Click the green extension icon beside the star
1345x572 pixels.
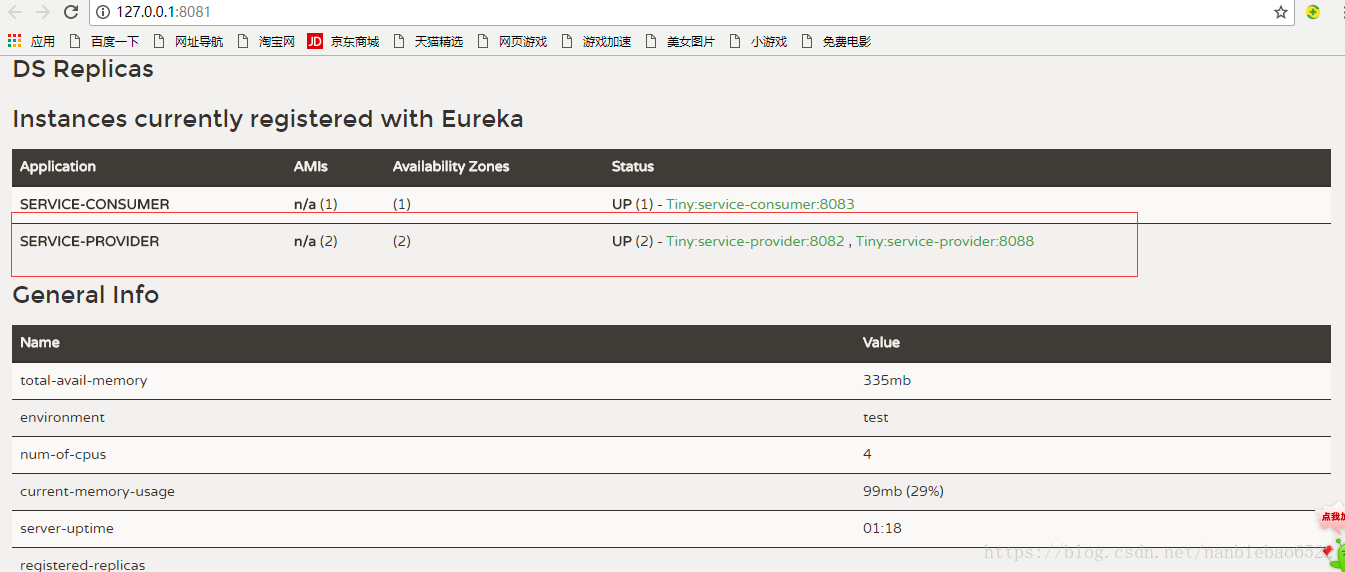[1313, 12]
